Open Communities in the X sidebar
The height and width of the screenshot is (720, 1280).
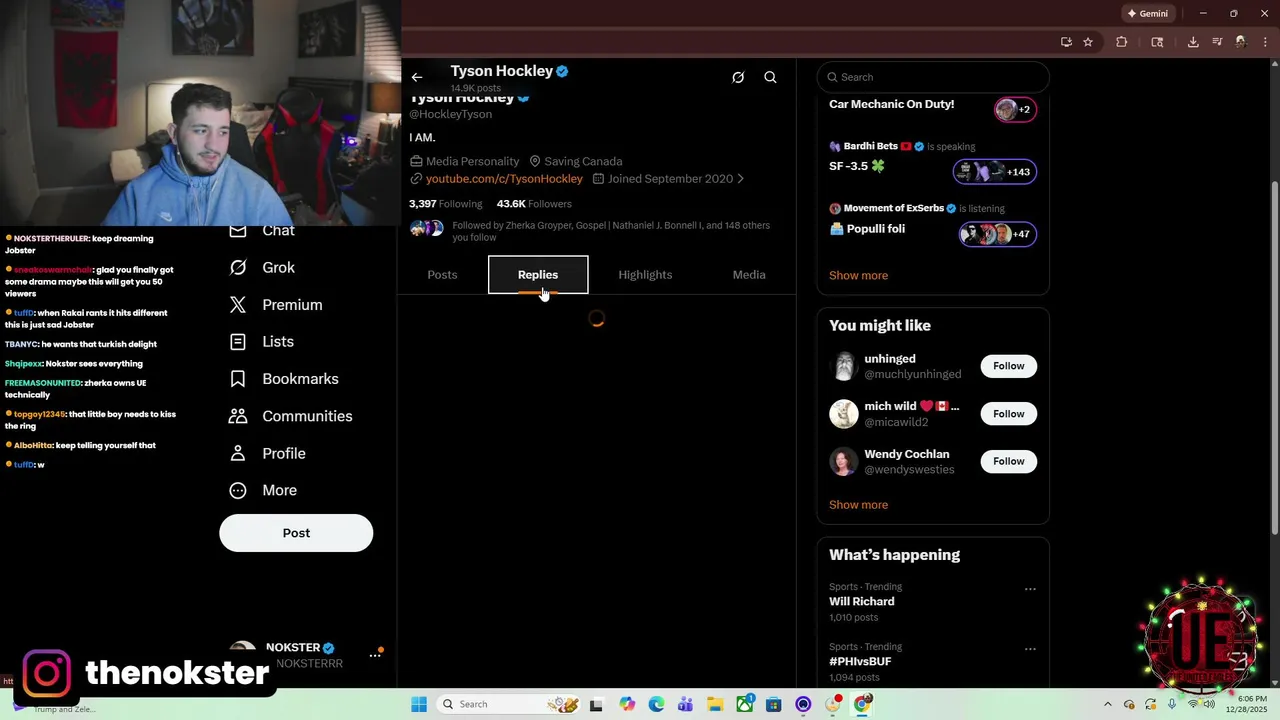point(290,416)
